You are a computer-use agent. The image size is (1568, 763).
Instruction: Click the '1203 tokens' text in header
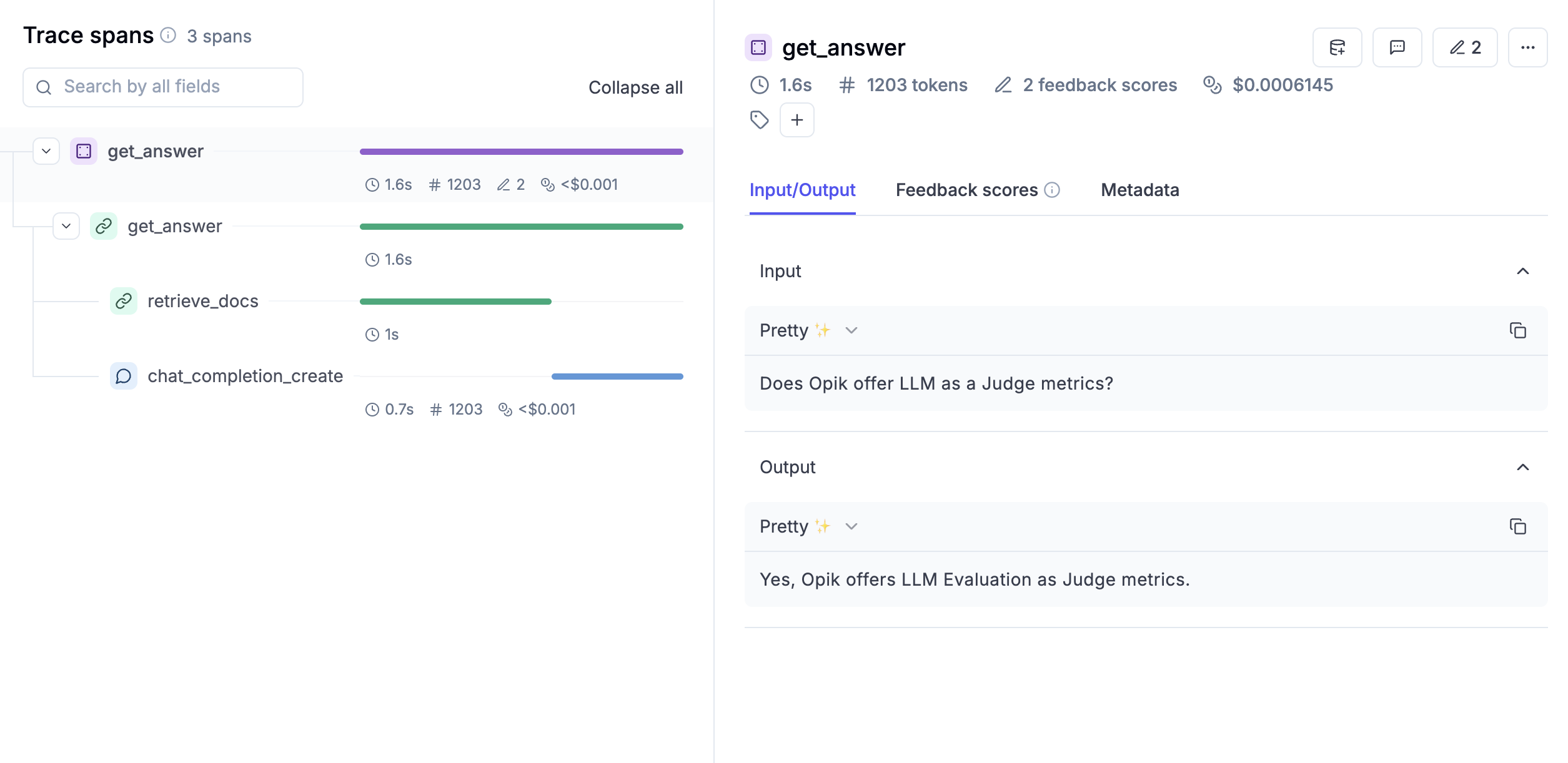tap(916, 85)
